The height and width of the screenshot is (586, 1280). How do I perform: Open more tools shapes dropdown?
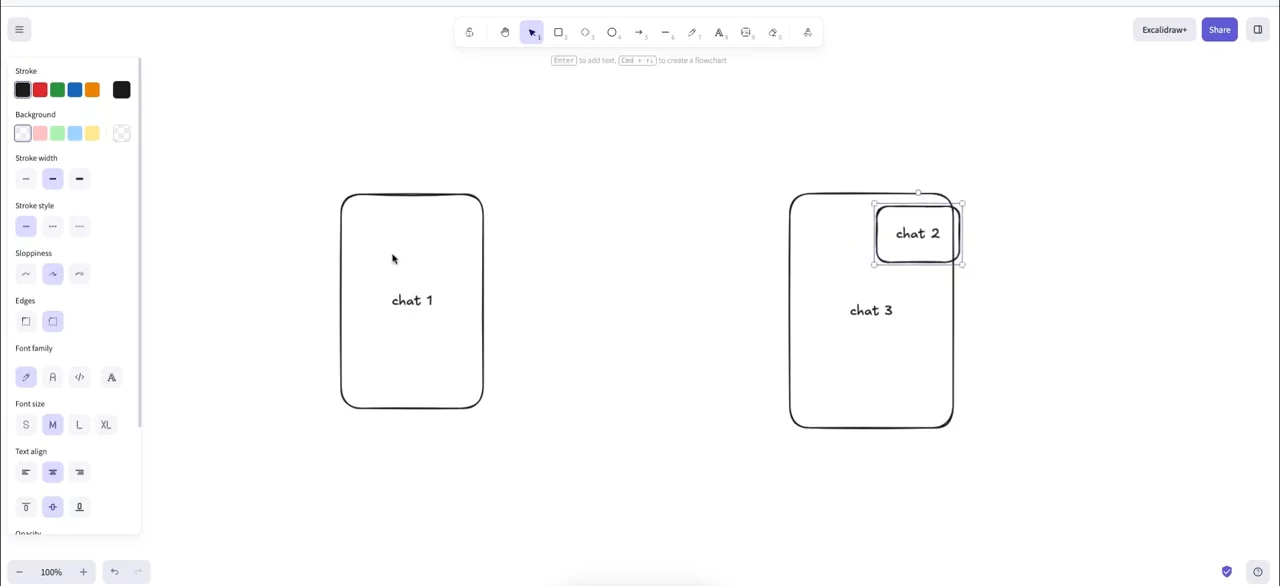point(808,33)
